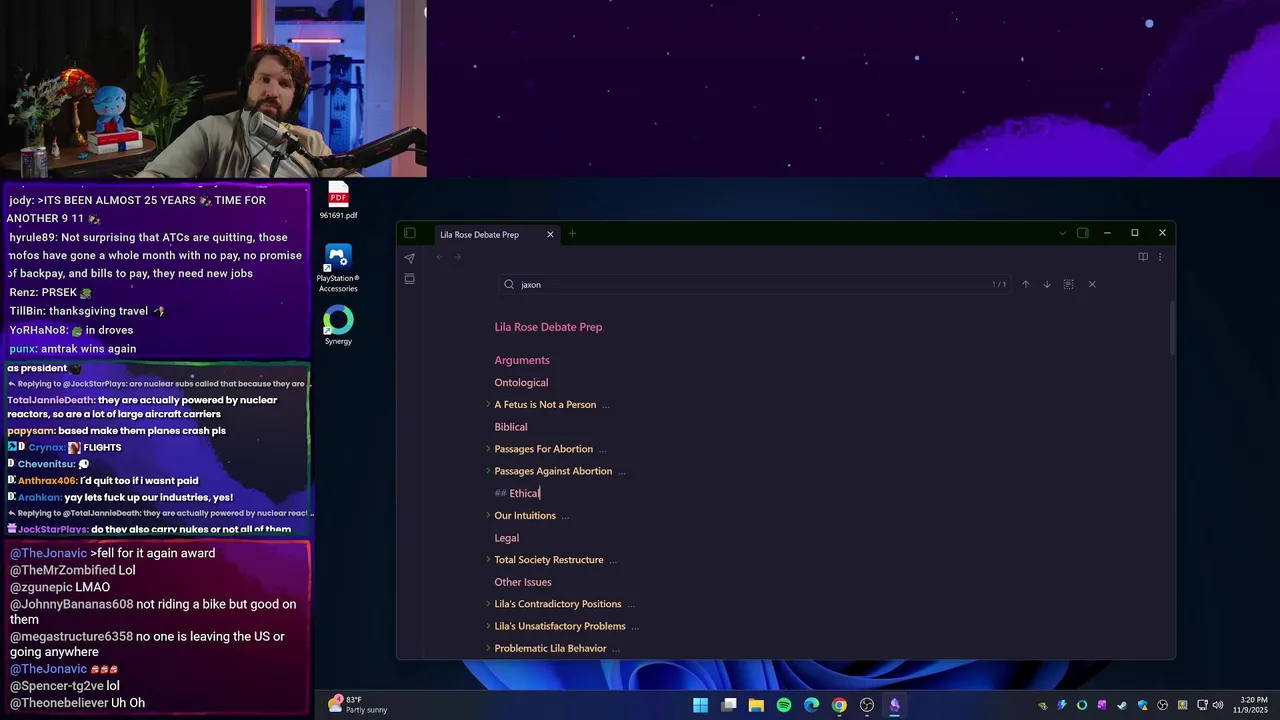1280x720 pixels.
Task: Go to previous search match
Action: point(1025,284)
